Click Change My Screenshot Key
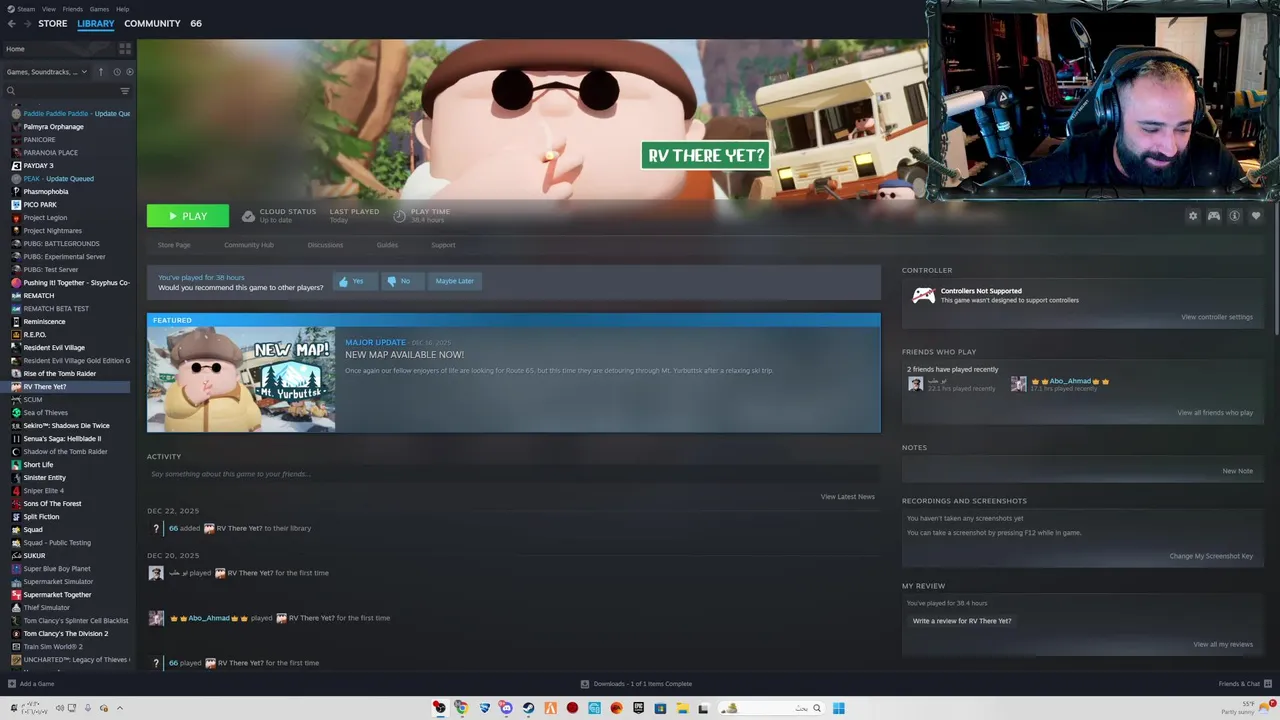 1211,556
